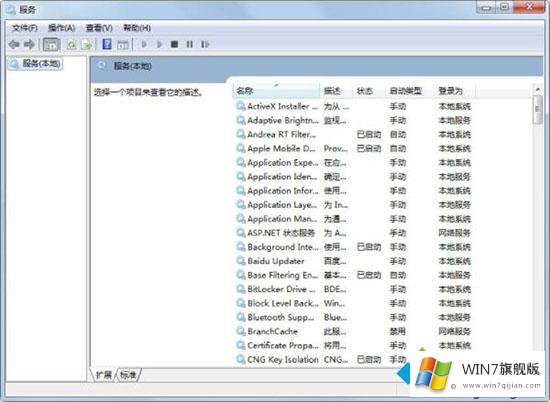Select the BranchCache service

[x=354, y=331]
